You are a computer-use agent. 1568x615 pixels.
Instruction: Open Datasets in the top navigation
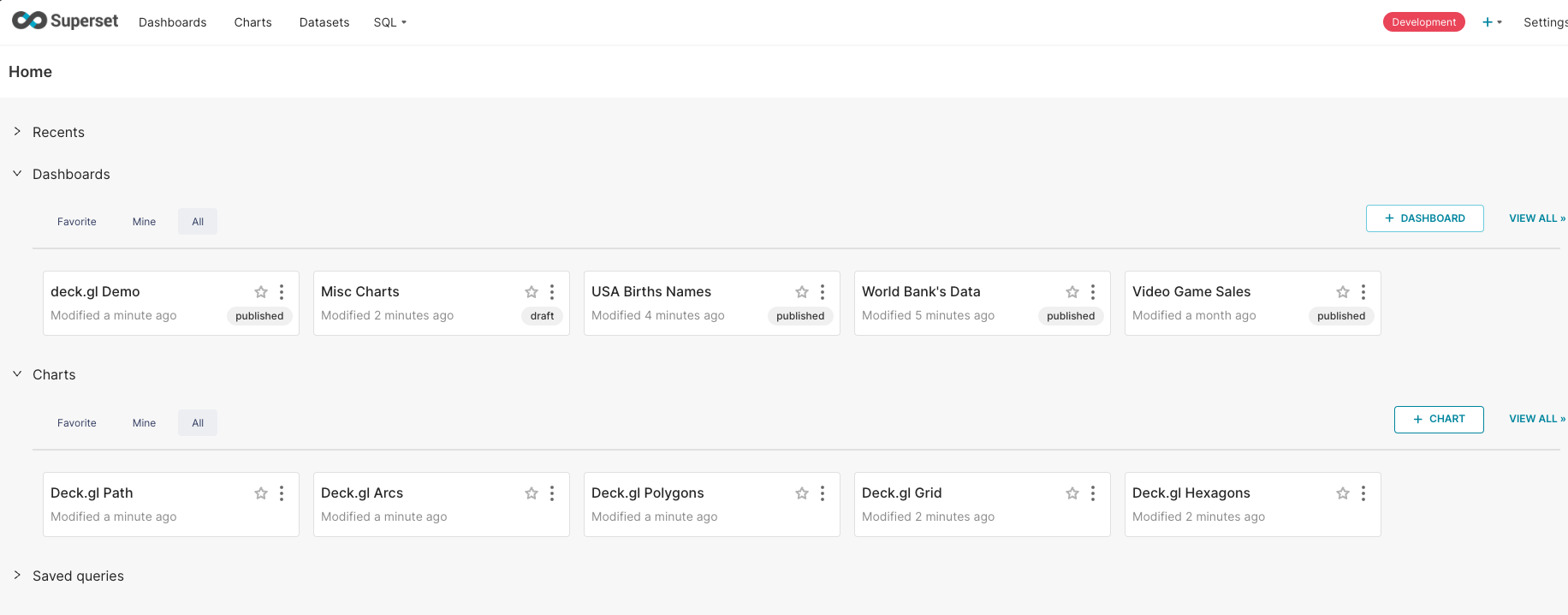pyautogui.click(x=324, y=22)
